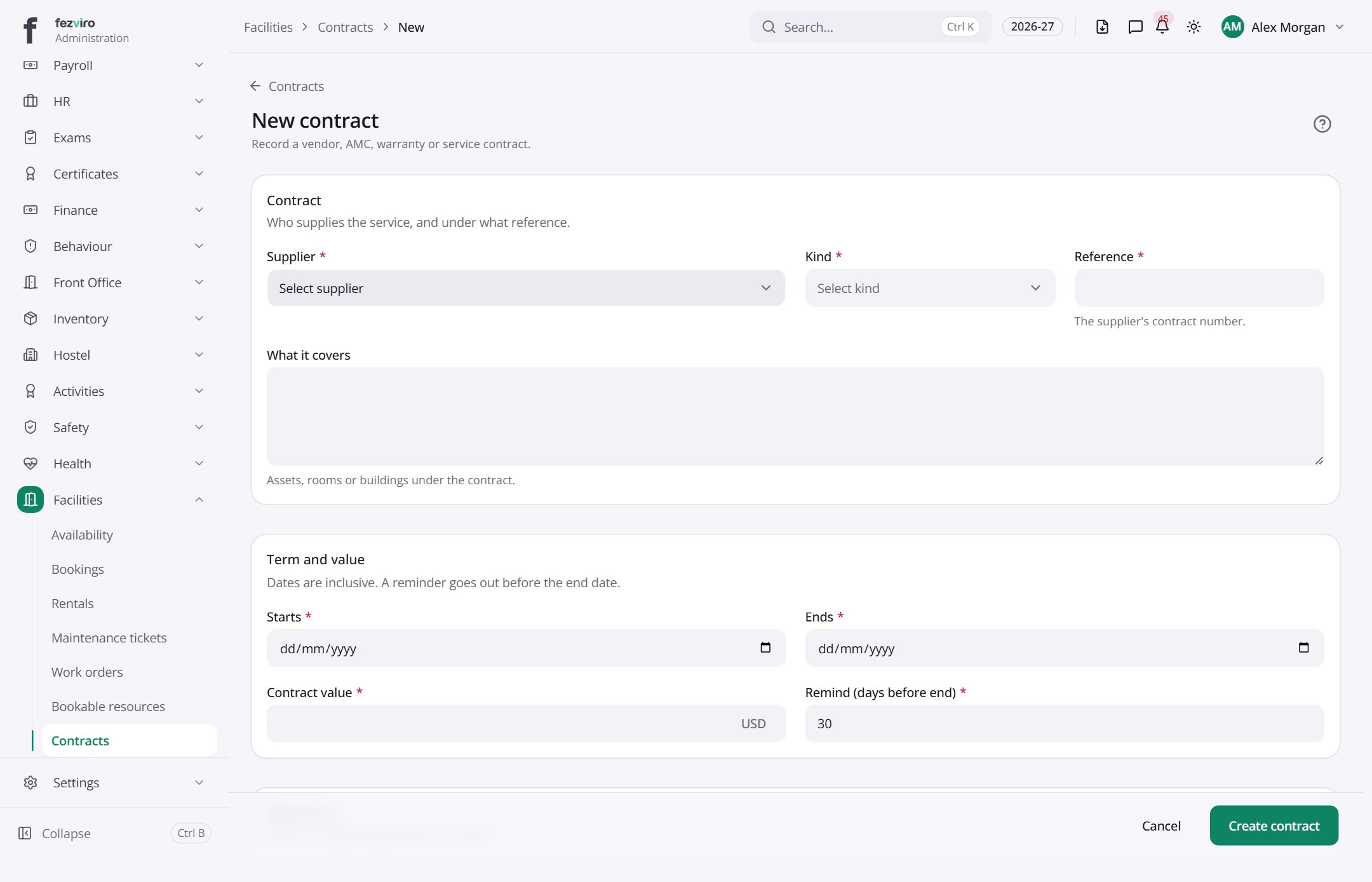Image resolution: width=1372 pixels, height=882 pixels.
Task: Click the Contracts breadcrumb link
Action: tap(345, 27)
